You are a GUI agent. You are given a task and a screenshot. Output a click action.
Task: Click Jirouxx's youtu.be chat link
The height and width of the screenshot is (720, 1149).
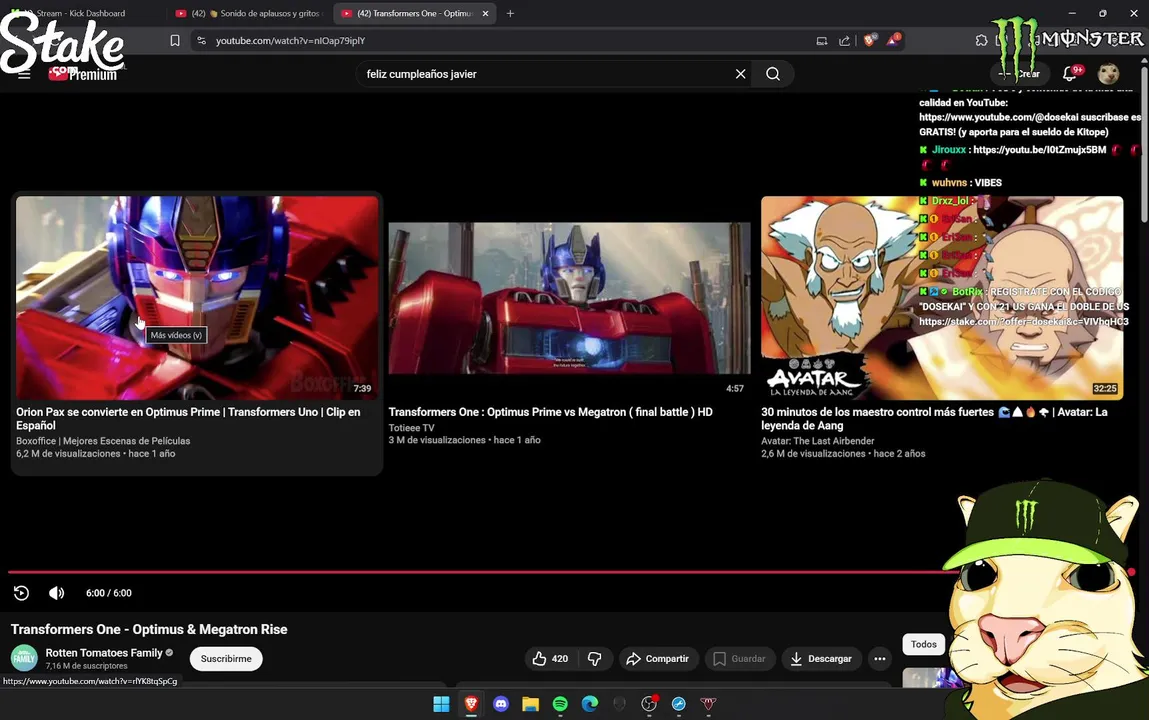(x=1039, y=149)
